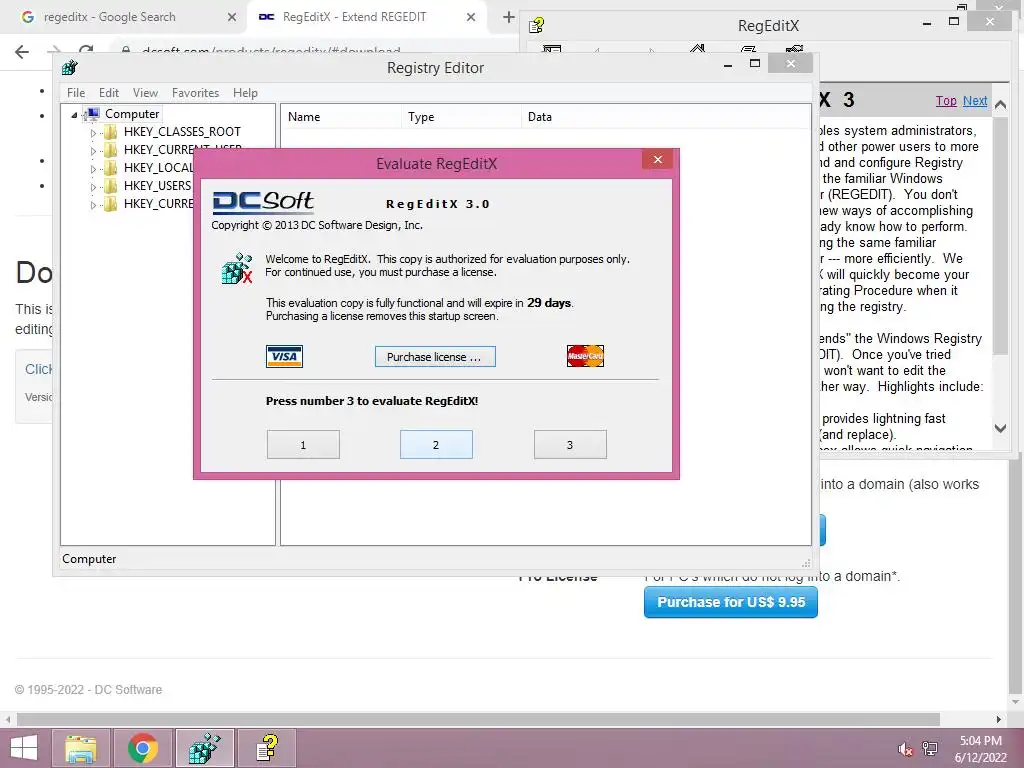
Task: Expand the last HKEY_CURRE key below HKEY_USERS
Action: click(x=93, y=205)
